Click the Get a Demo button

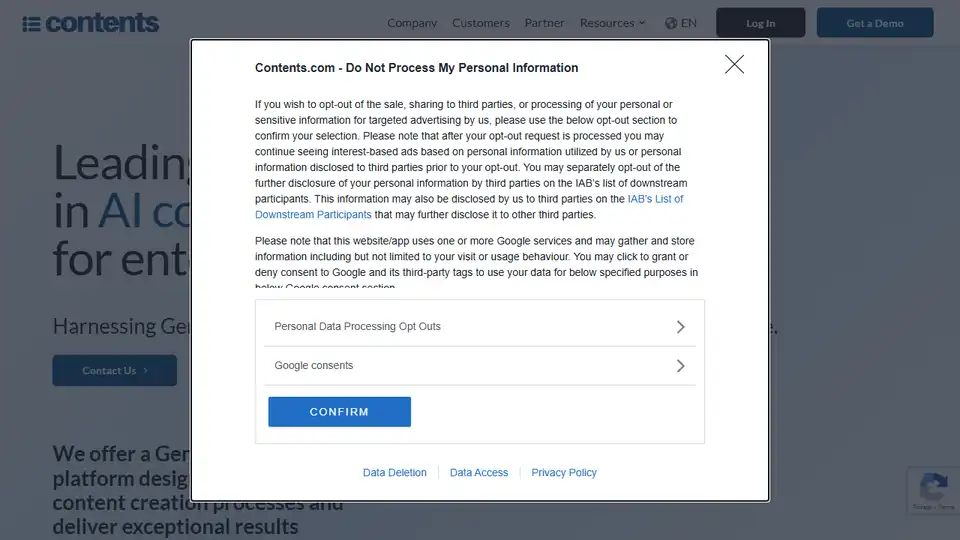(x=875, y=23)
